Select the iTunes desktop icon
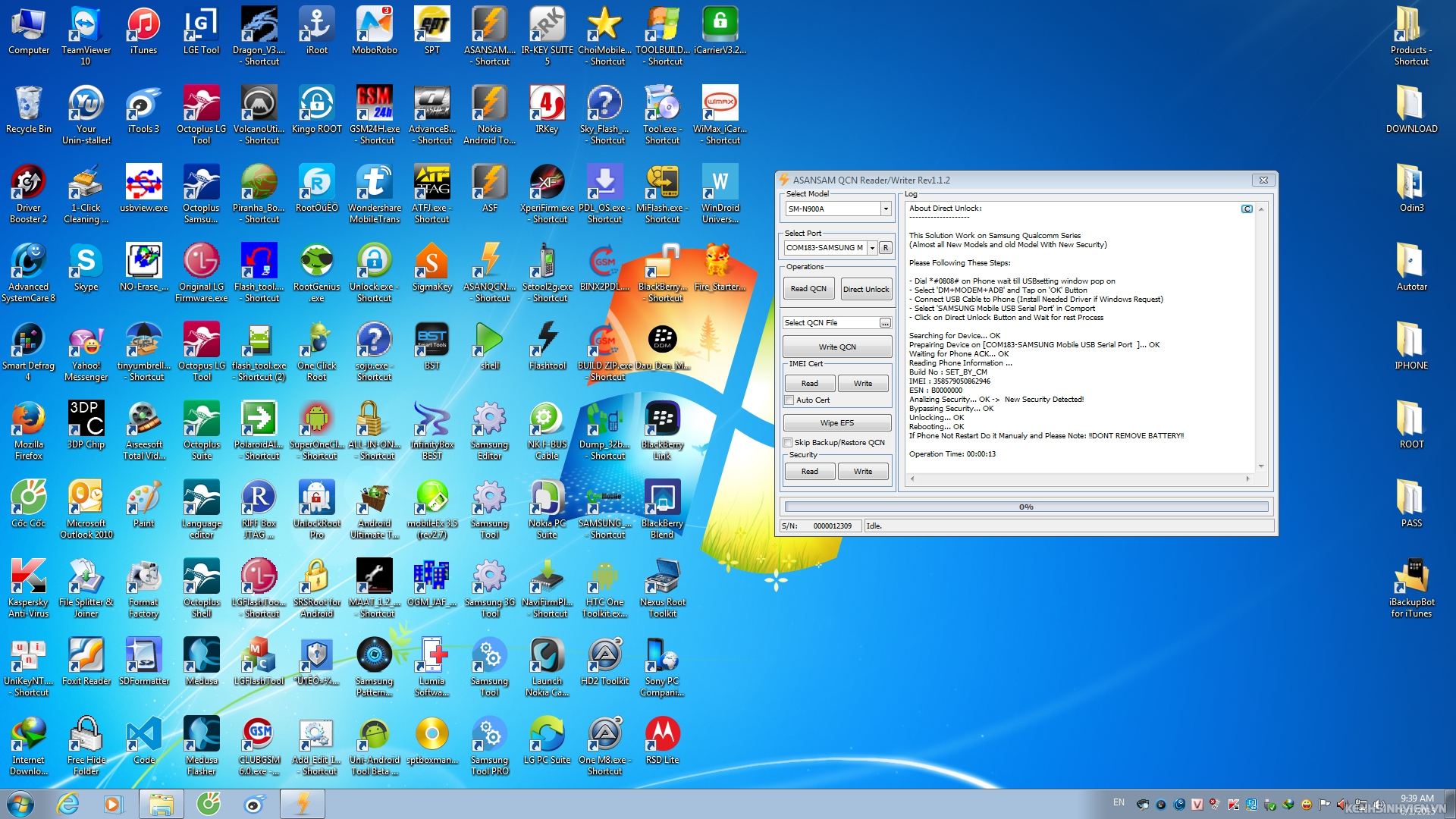This screenshot has height=819, width=1456. pyautogui.click(x=143, y=30)
